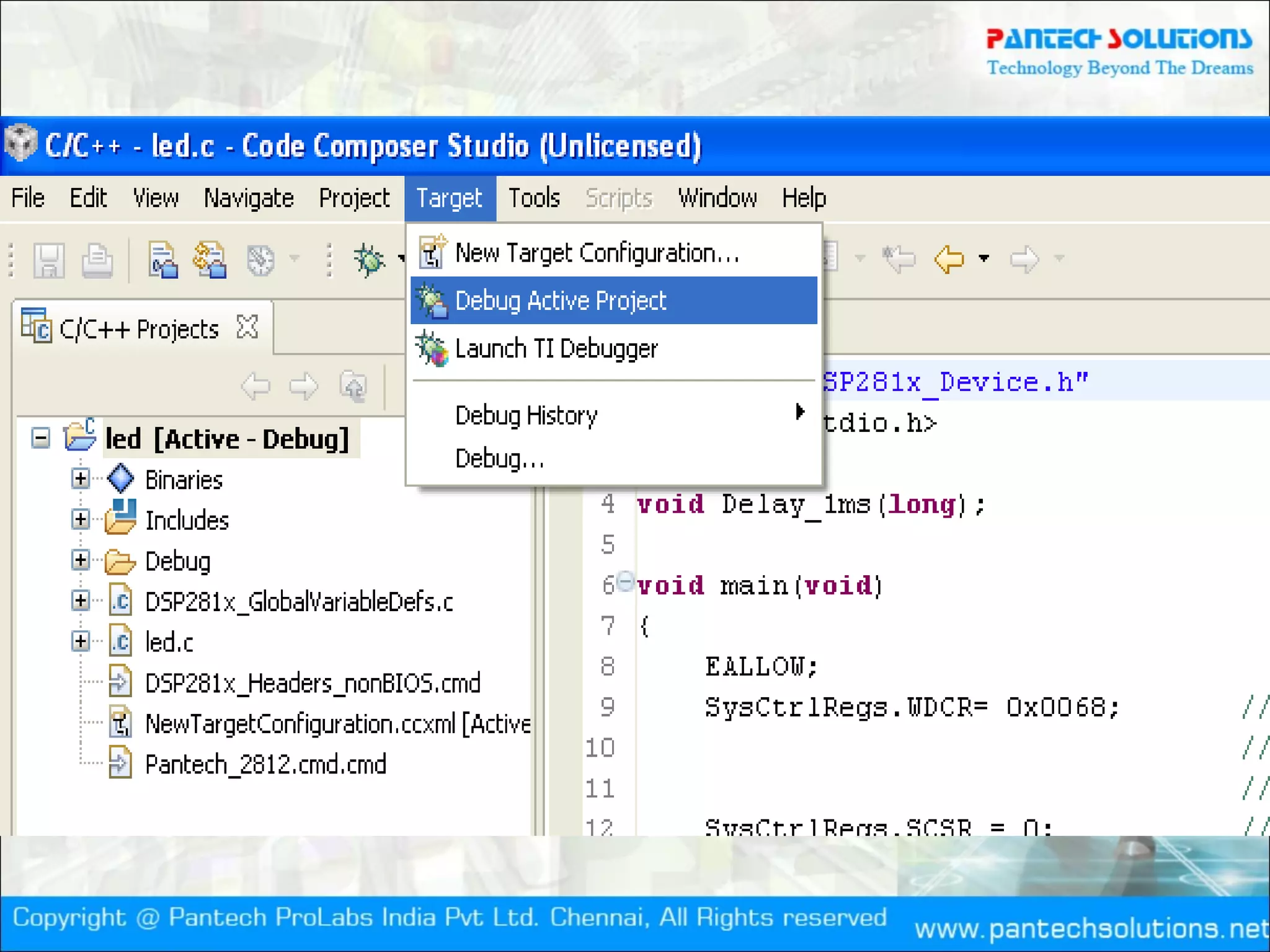Expand the Includes folder node
Viewport: 1270px width, 952px height.
point(80,519)
